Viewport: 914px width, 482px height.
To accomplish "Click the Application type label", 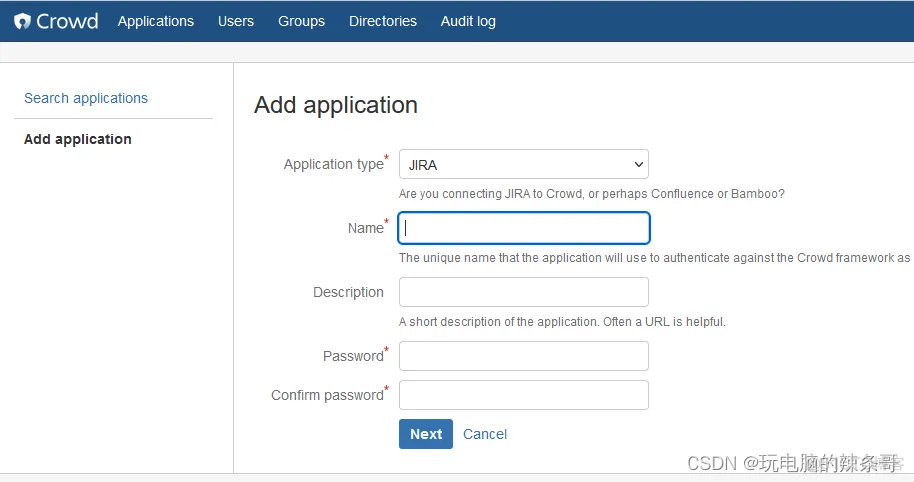I will click(x=333, y=164).
